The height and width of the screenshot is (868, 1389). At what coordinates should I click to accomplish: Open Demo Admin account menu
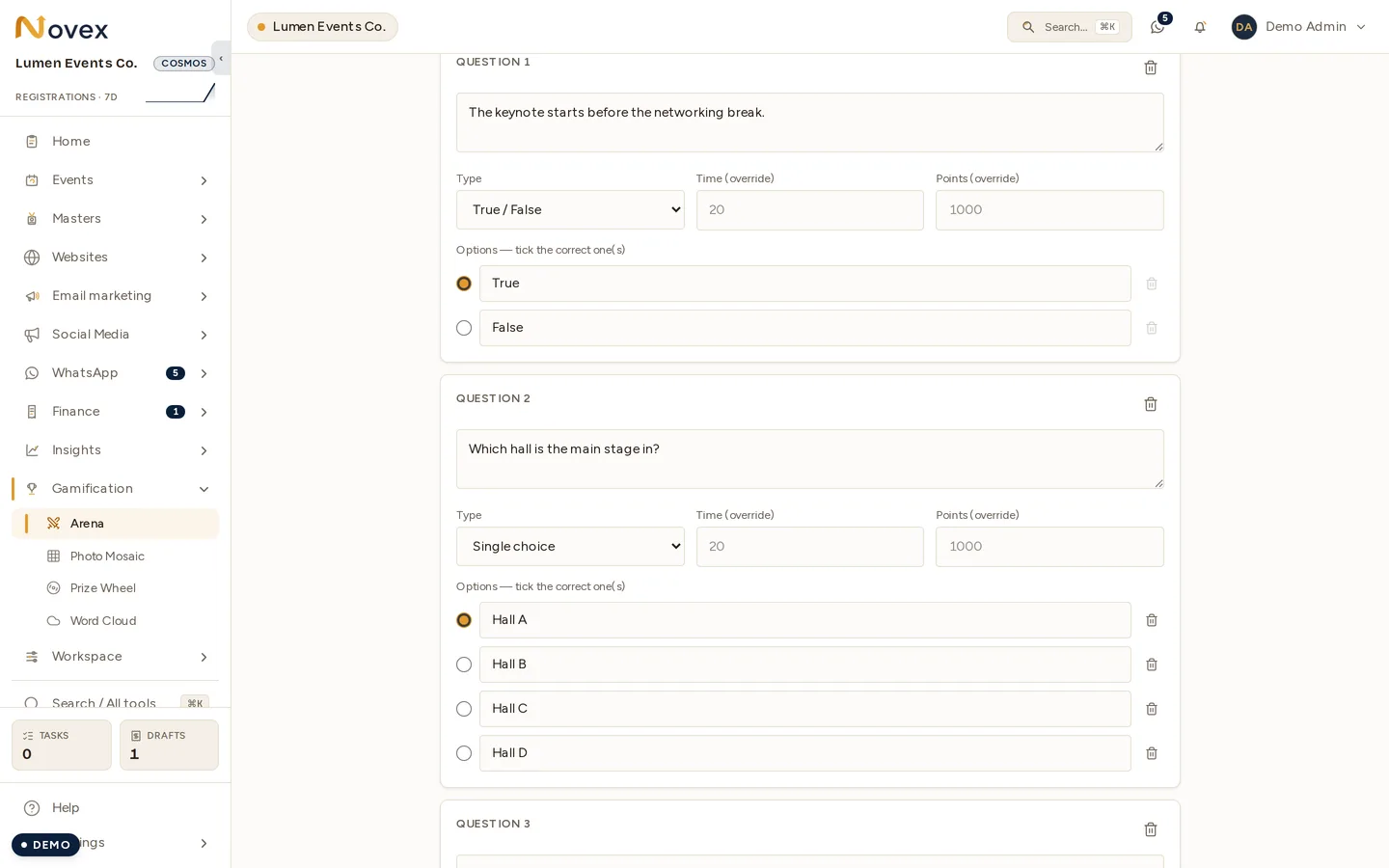tap(1299, 27)
